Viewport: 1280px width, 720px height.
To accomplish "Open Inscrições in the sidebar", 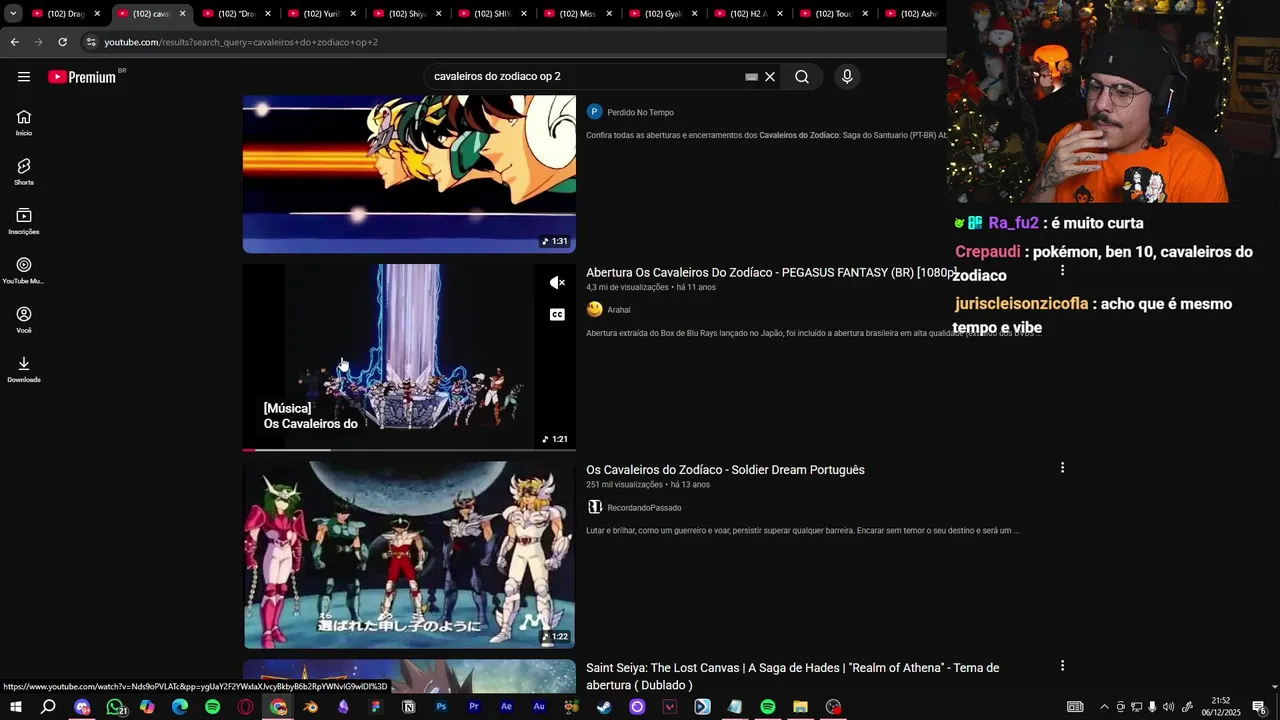I will click(x=24, y=221).
